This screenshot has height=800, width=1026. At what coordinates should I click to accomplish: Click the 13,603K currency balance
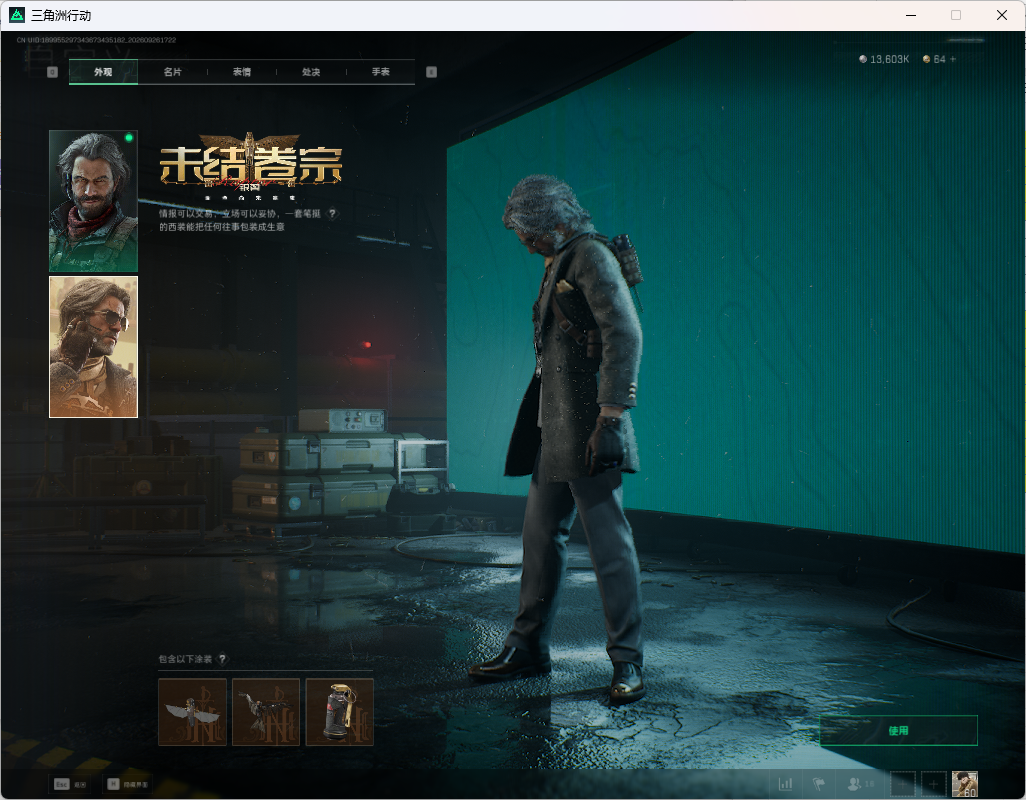884,59
